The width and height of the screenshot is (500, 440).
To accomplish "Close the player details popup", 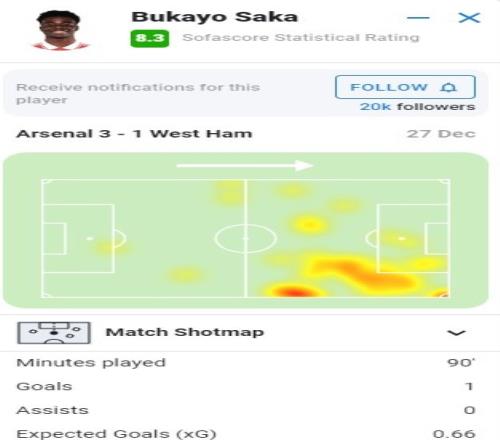I will click(469, 18).
